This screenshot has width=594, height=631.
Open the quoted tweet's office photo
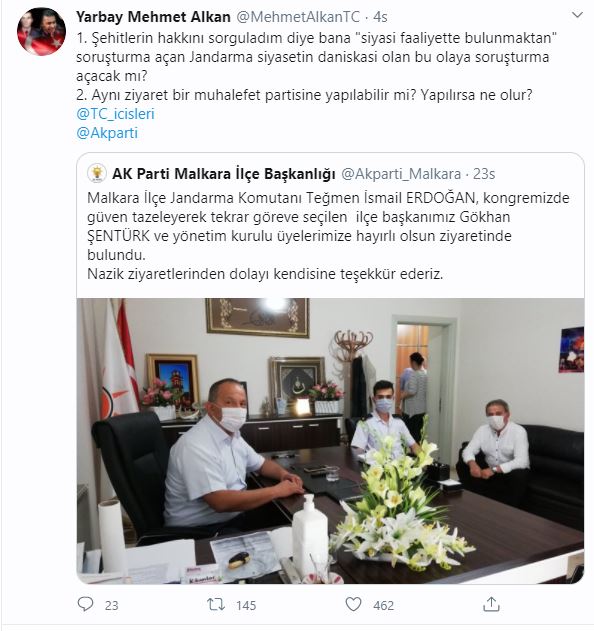pos(330,441)
